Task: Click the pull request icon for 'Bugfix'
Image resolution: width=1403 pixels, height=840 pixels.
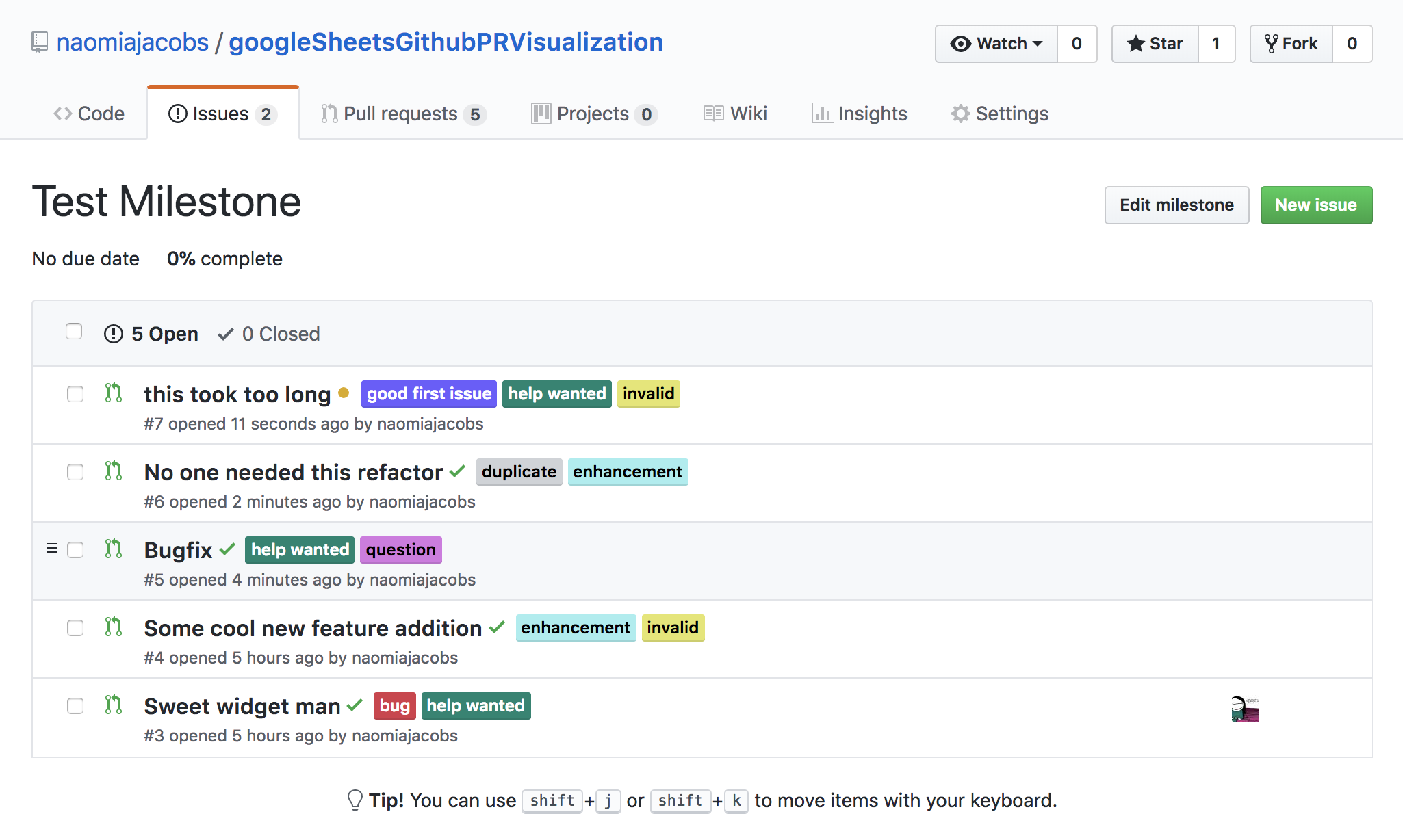Action: (x=113, y=549)
